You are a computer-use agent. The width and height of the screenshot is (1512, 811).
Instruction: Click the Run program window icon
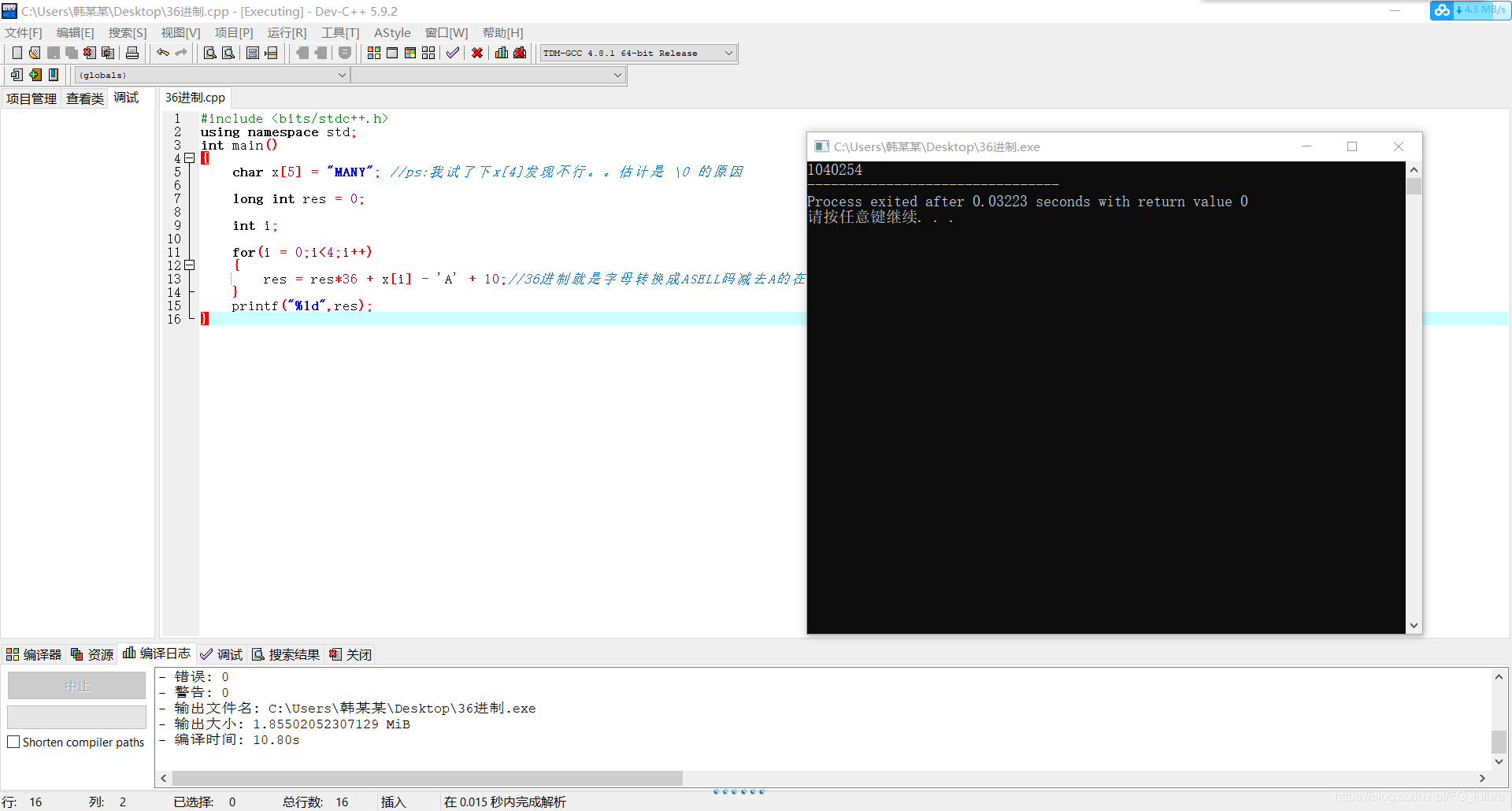(392, 53)
